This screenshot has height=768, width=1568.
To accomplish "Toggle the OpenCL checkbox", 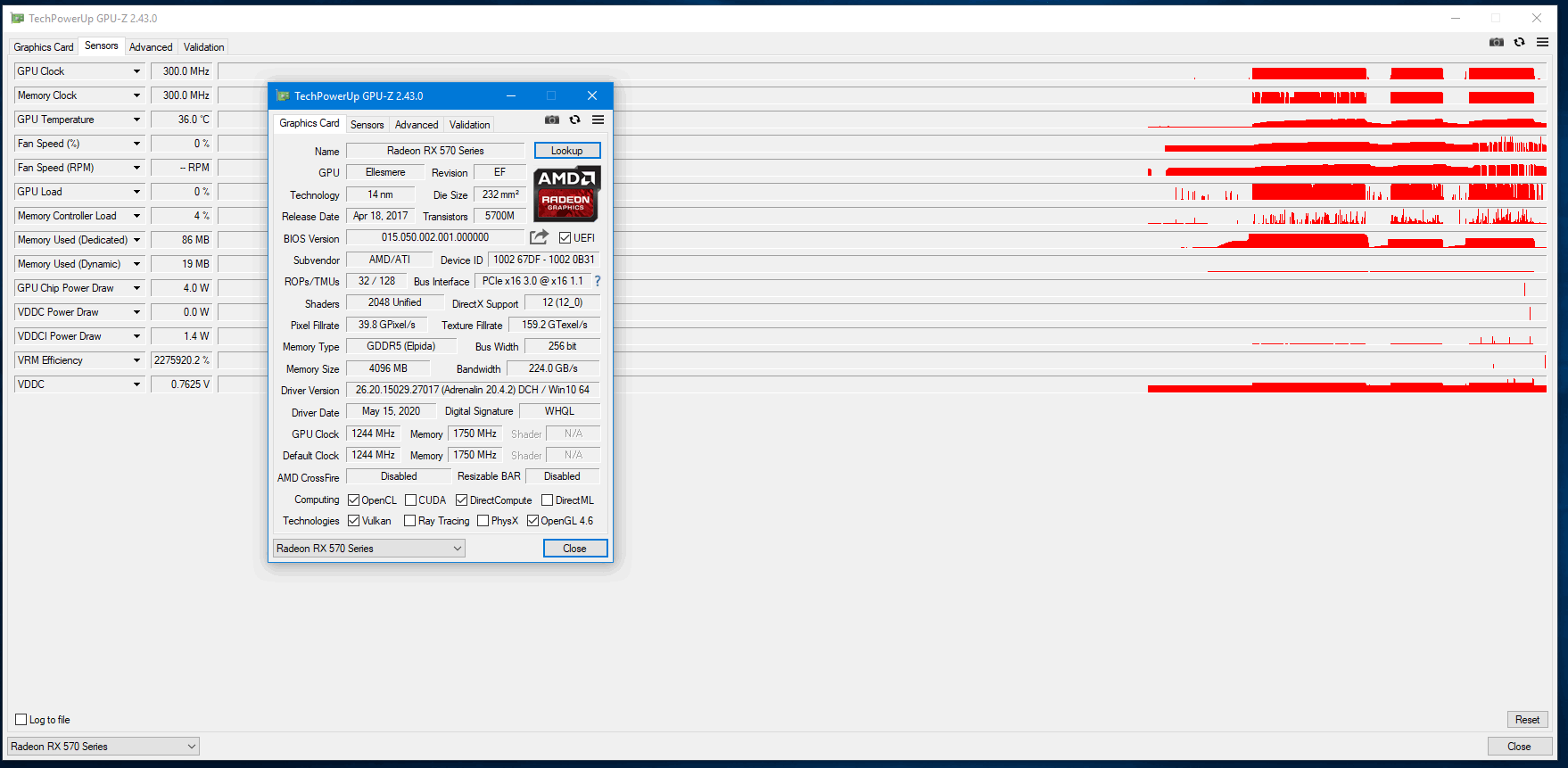I will coord(353,500).
